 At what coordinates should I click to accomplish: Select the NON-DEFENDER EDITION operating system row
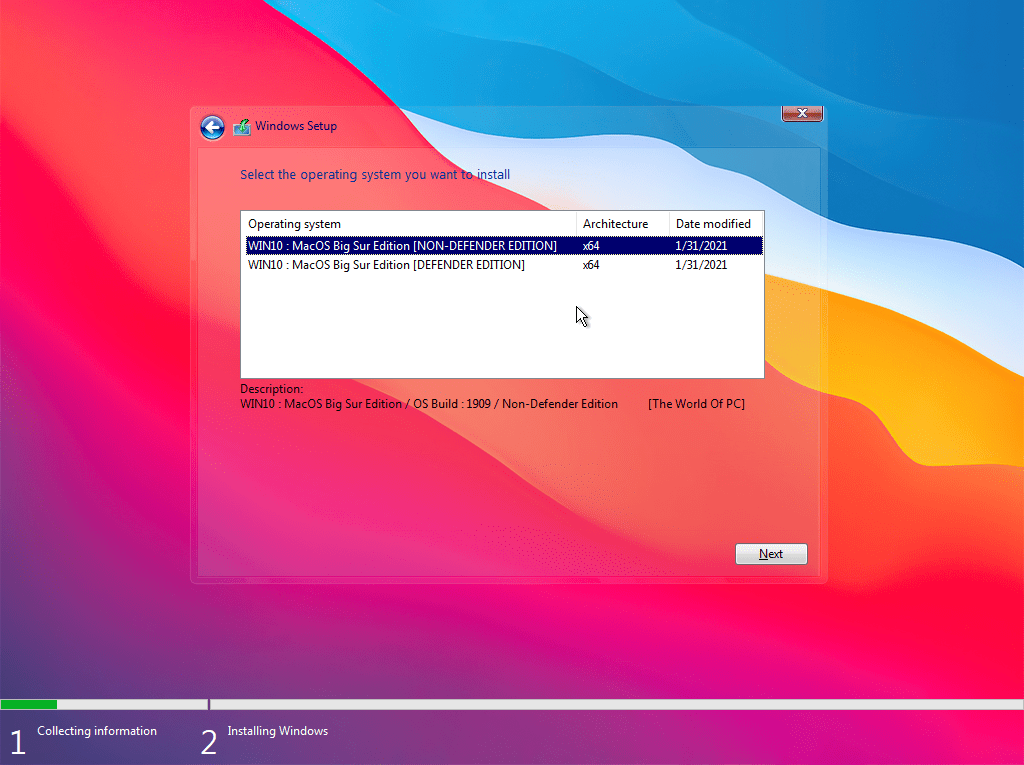click(402, 246)
